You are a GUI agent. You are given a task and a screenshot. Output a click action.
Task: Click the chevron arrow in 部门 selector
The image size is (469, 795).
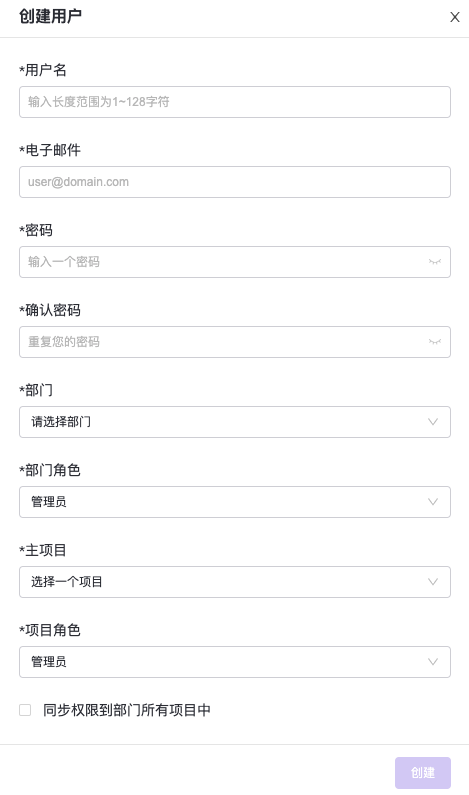pos(432,422)
